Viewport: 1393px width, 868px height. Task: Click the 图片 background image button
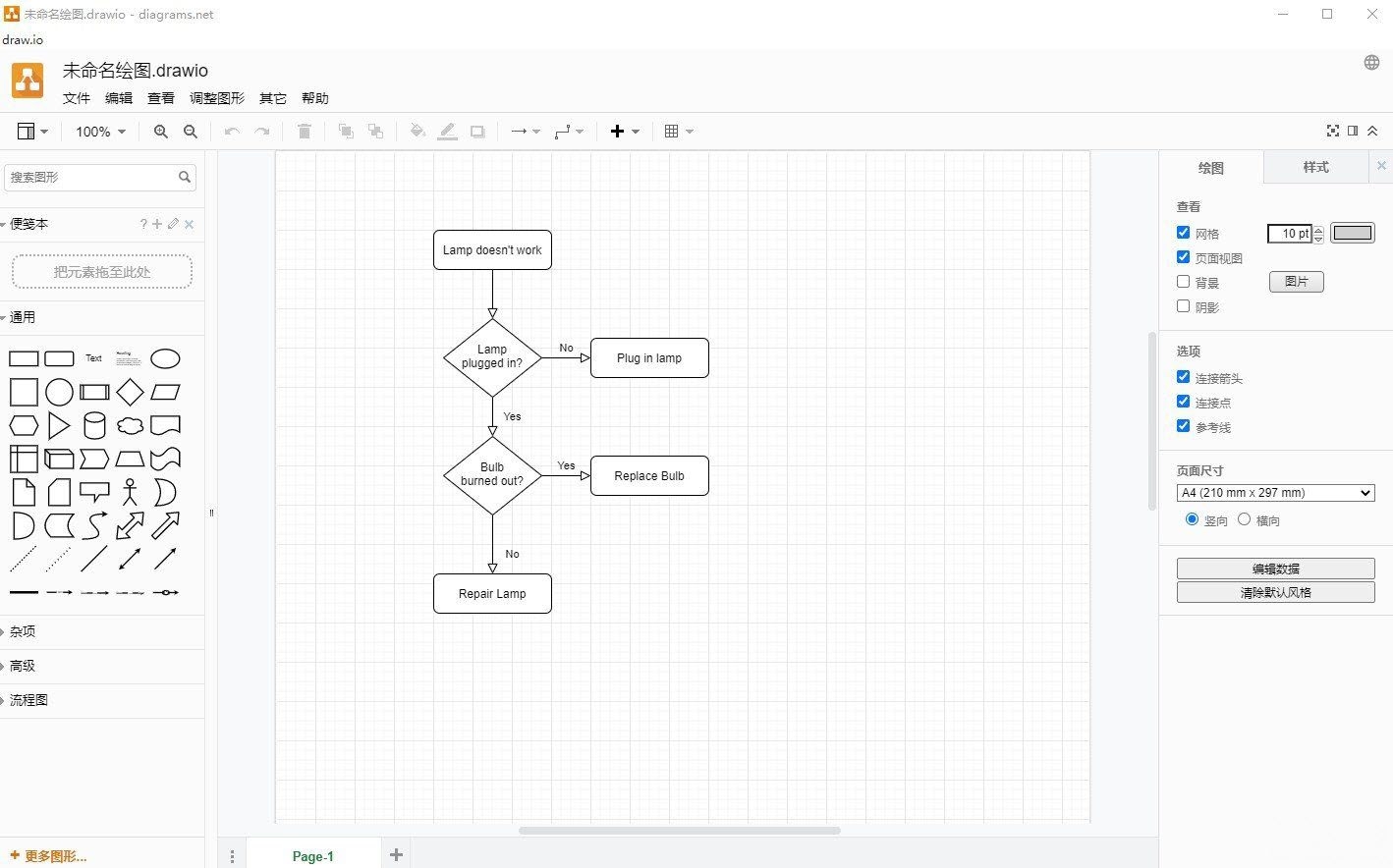tap(1297, 282)
